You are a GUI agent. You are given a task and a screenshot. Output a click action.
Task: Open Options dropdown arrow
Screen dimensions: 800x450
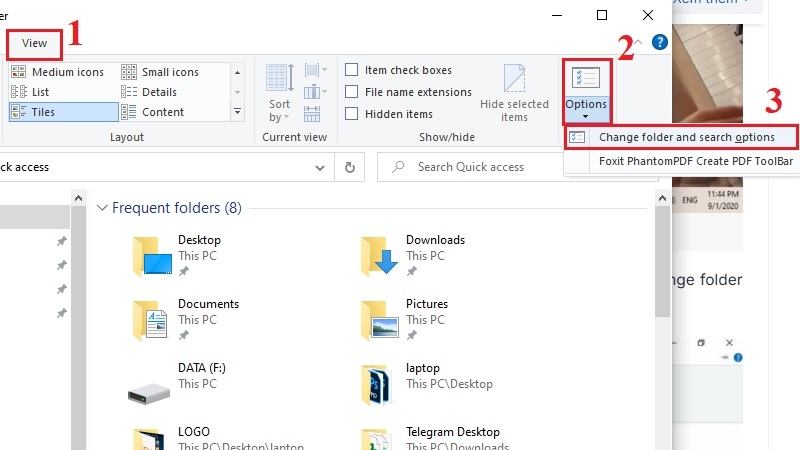(586, 117)
